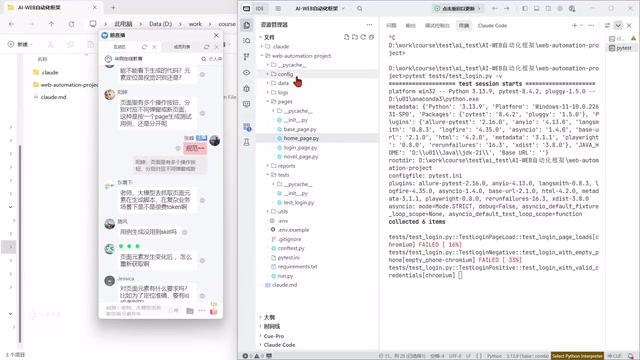640x360 pixels.
Task: Click the new file icon in the explorer header
Action: 347,37
